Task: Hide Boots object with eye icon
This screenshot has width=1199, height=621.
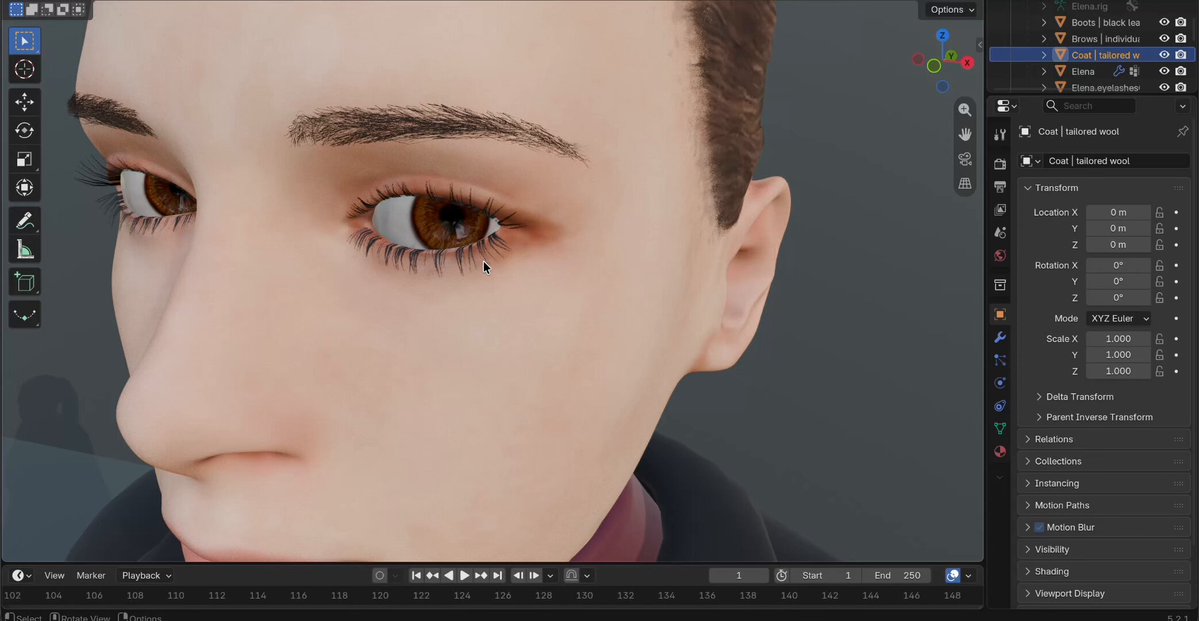Action: point(1164,22)
